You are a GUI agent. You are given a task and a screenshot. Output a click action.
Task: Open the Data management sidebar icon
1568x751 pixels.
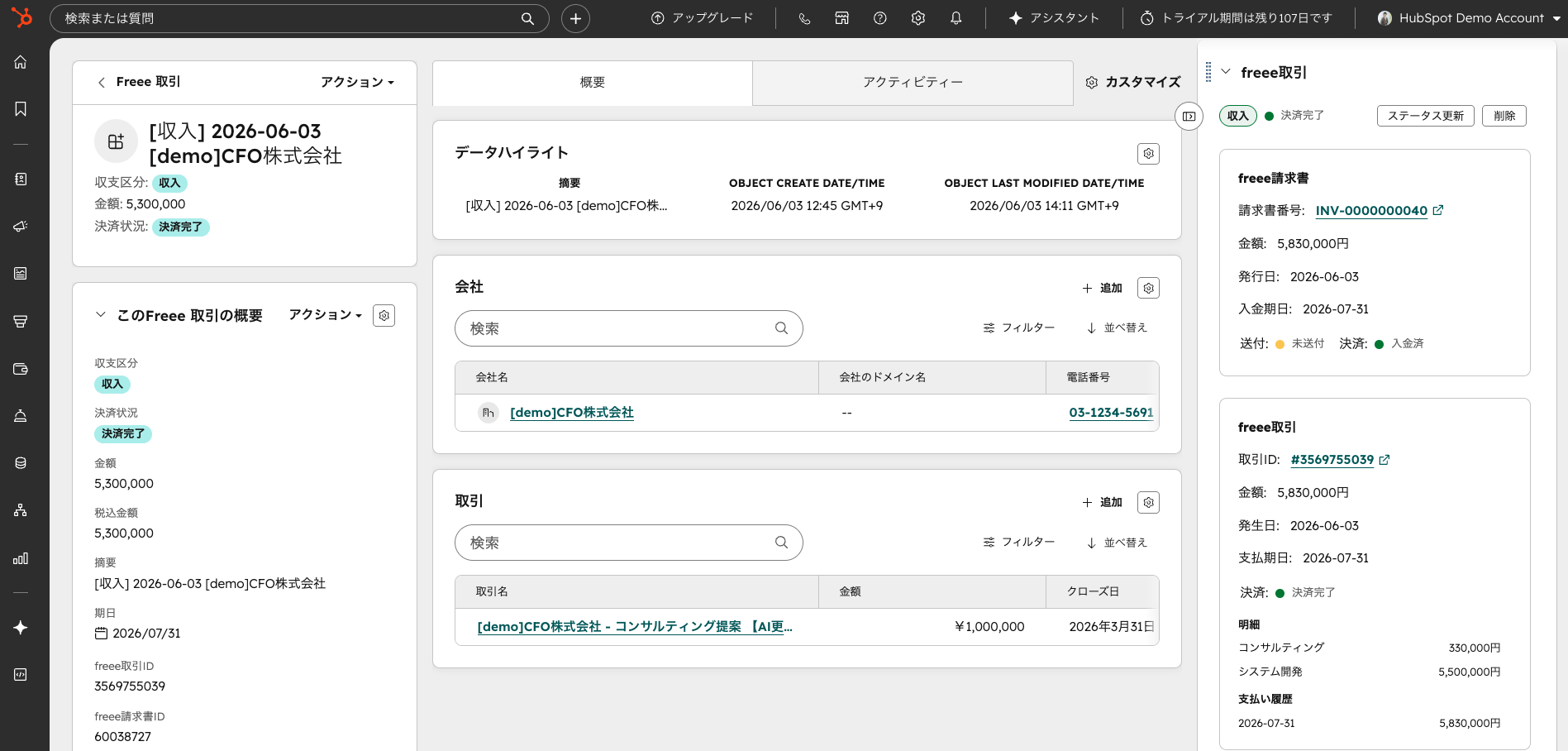tap(21, 463)
